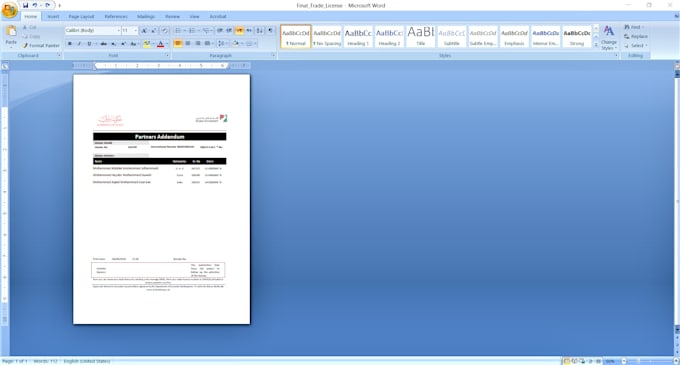680x365 pixels.
Task: Click the Find button
Action: (634, 27)
